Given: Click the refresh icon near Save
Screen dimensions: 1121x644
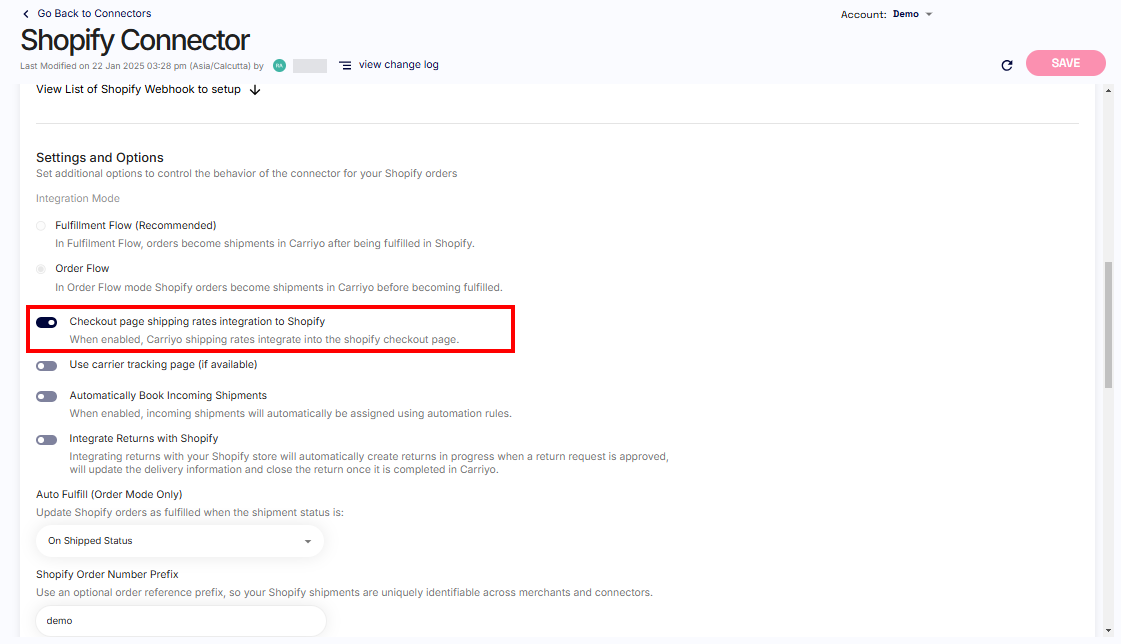Looking at the screenshot, I should coord(1007,65).
